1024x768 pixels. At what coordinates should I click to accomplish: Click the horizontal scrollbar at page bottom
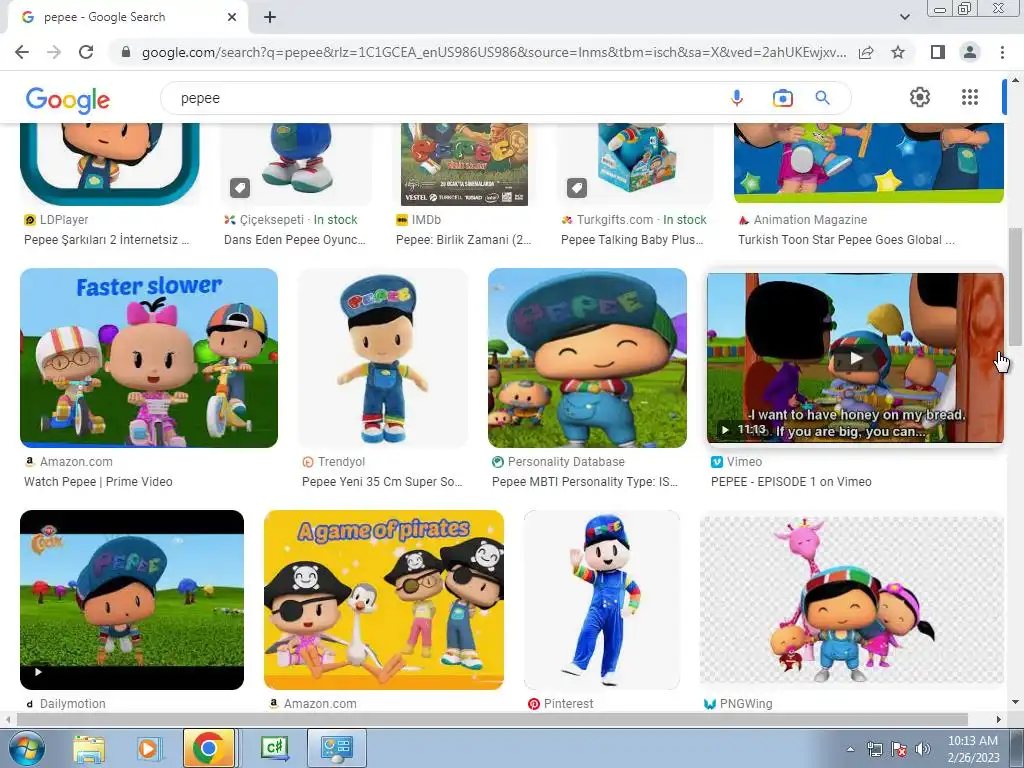(x=492, y=719)
